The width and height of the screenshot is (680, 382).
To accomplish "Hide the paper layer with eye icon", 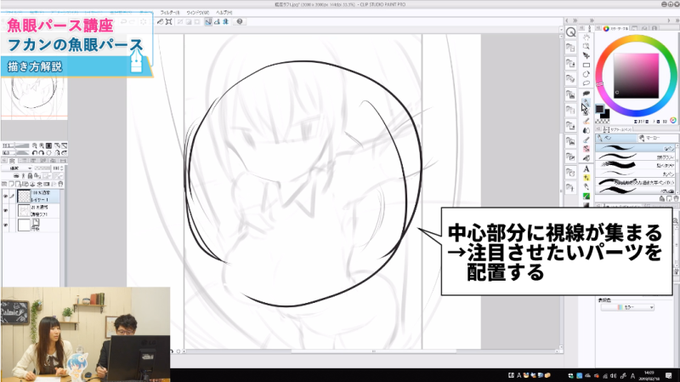I will pos(6,225).
